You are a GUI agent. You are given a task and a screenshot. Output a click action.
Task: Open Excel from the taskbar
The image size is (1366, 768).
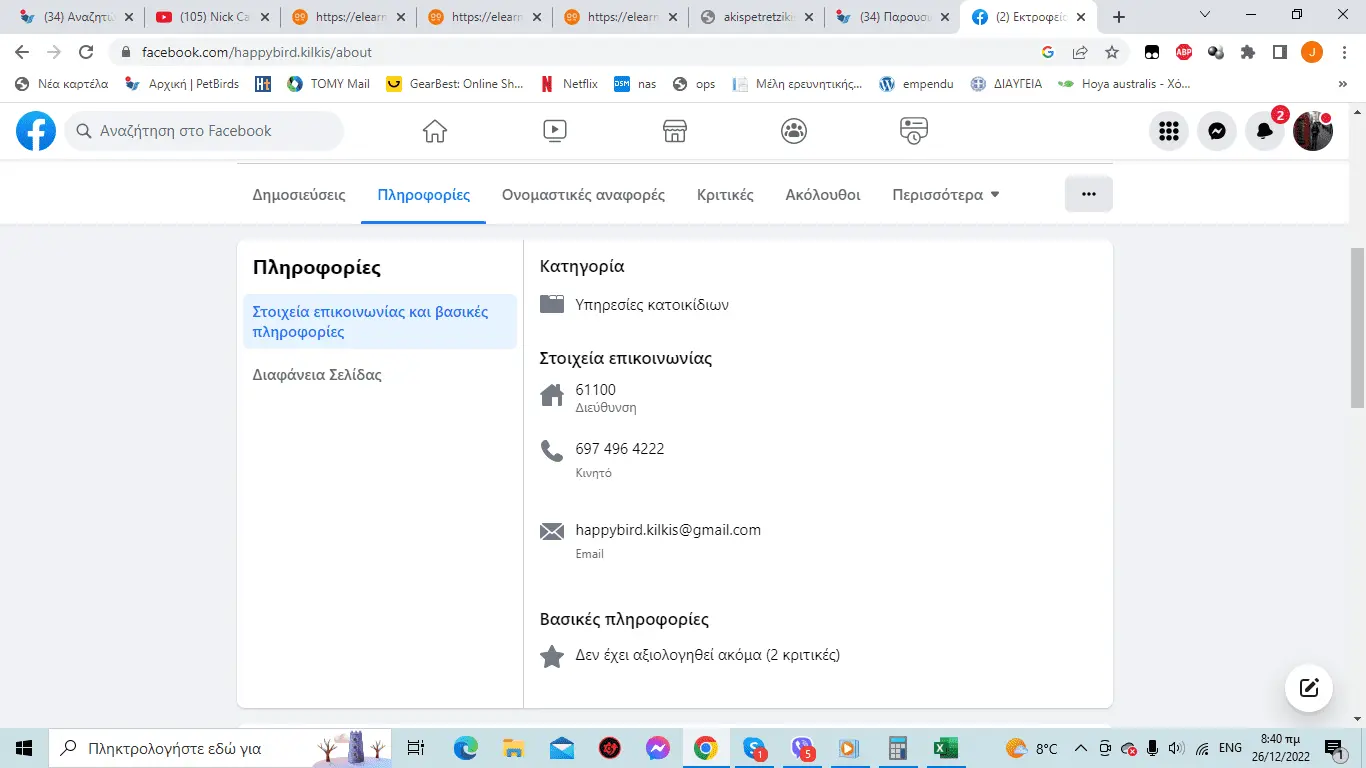click(945, 748)
